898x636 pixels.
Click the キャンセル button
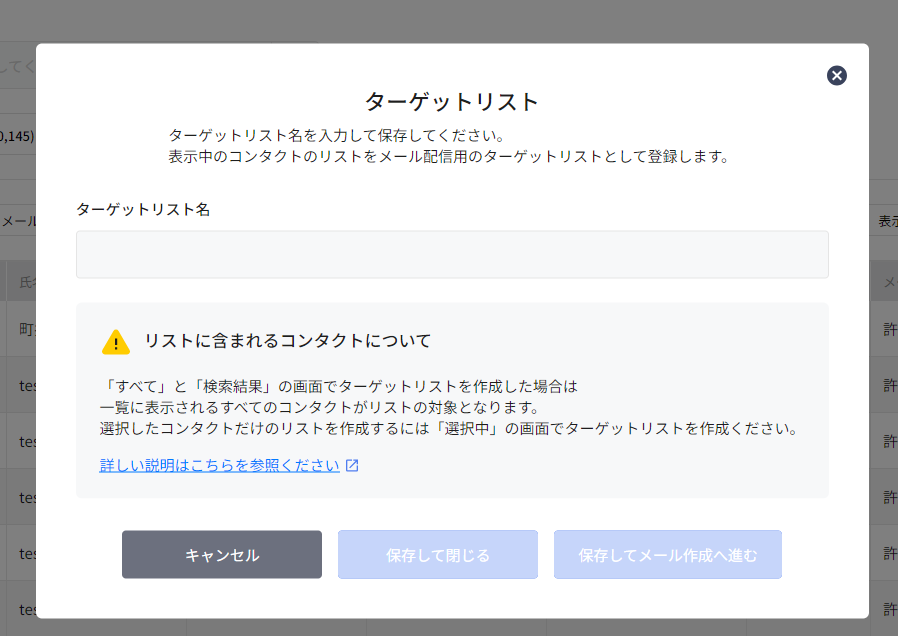tap(222, 554)
